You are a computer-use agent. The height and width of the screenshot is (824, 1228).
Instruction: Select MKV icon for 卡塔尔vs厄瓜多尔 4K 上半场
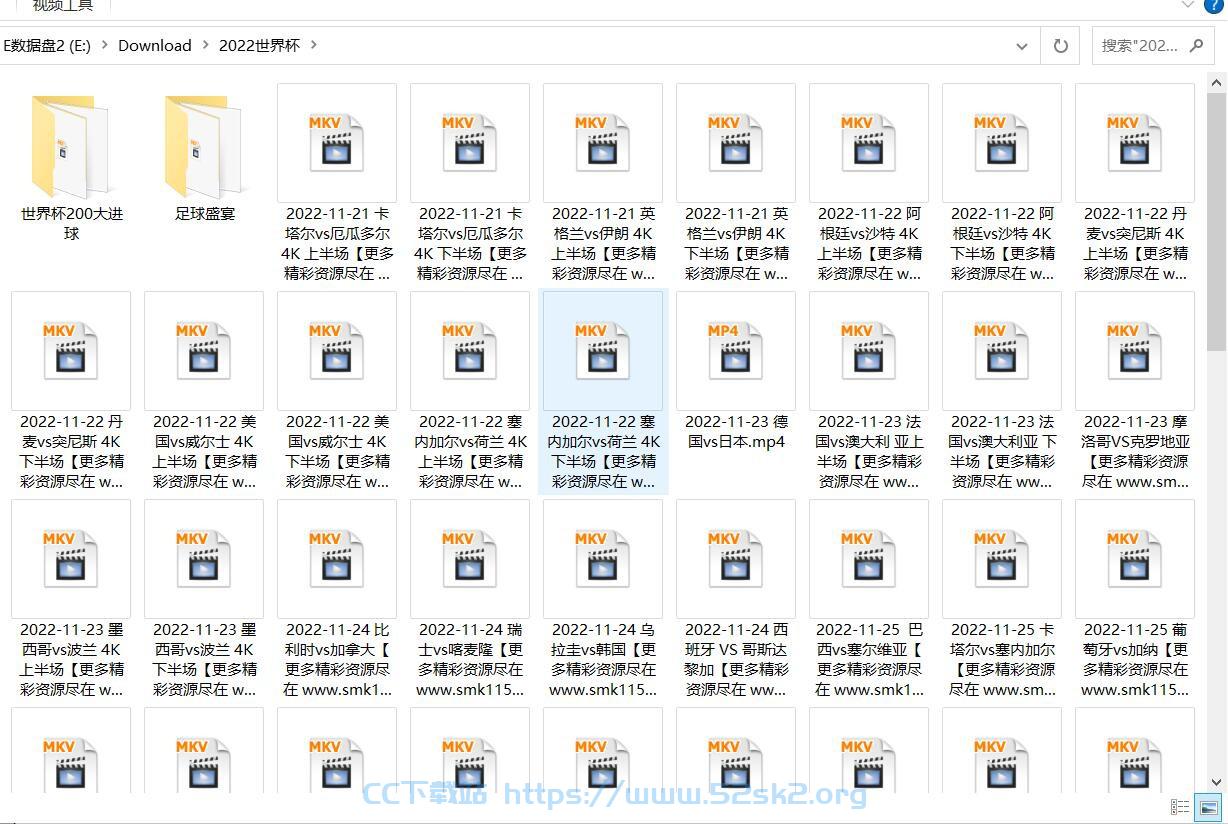pos(337,143)
